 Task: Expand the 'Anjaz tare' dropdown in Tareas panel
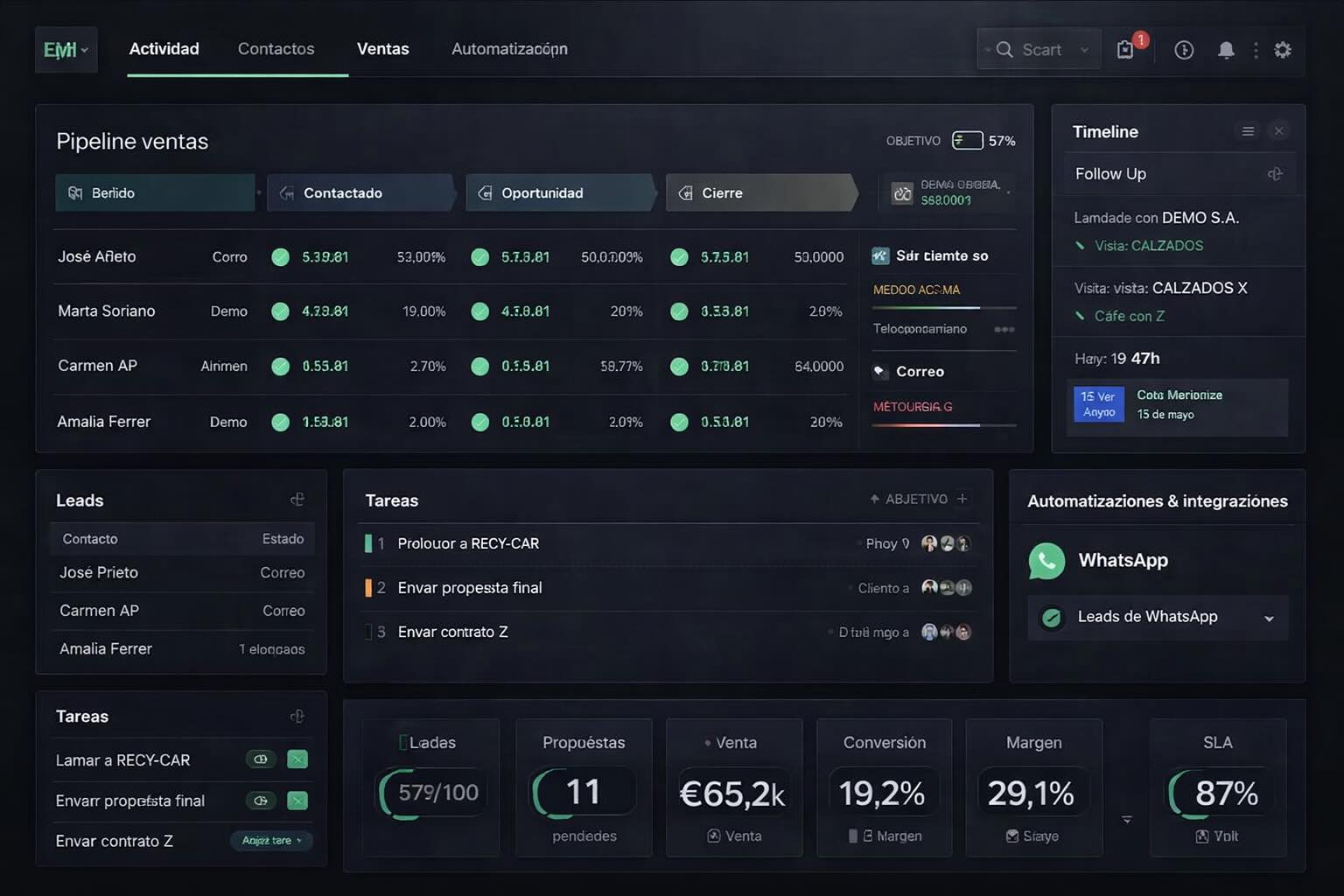(271, 841)
